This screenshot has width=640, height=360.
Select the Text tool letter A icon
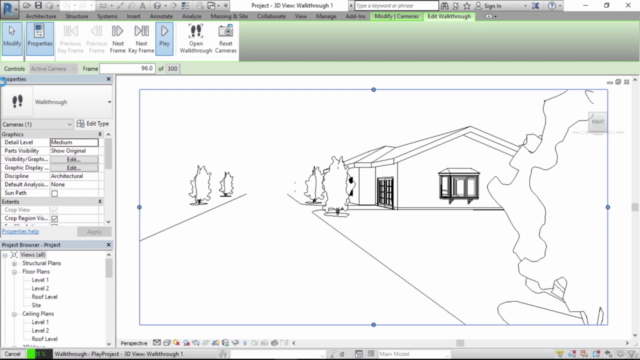click(143, 6)
